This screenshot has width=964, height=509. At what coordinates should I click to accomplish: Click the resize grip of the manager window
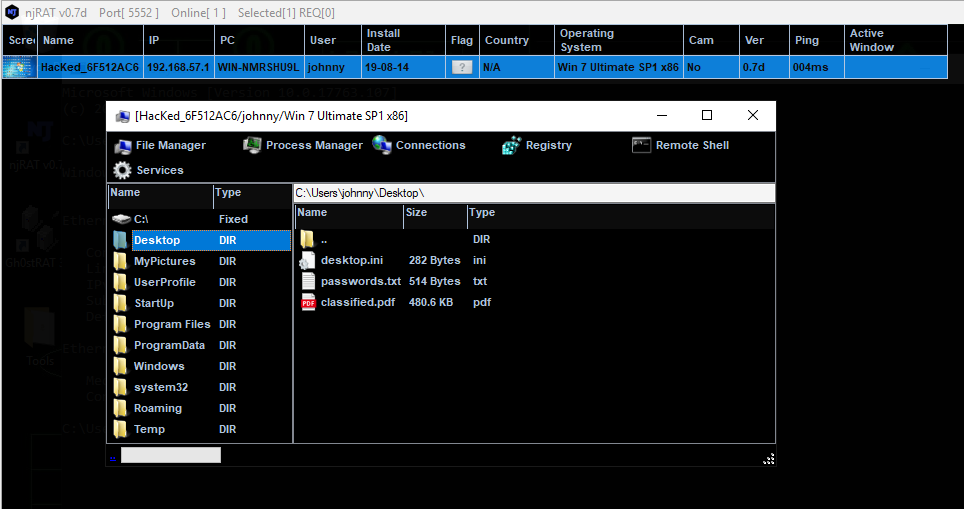(x=768, y=459)
